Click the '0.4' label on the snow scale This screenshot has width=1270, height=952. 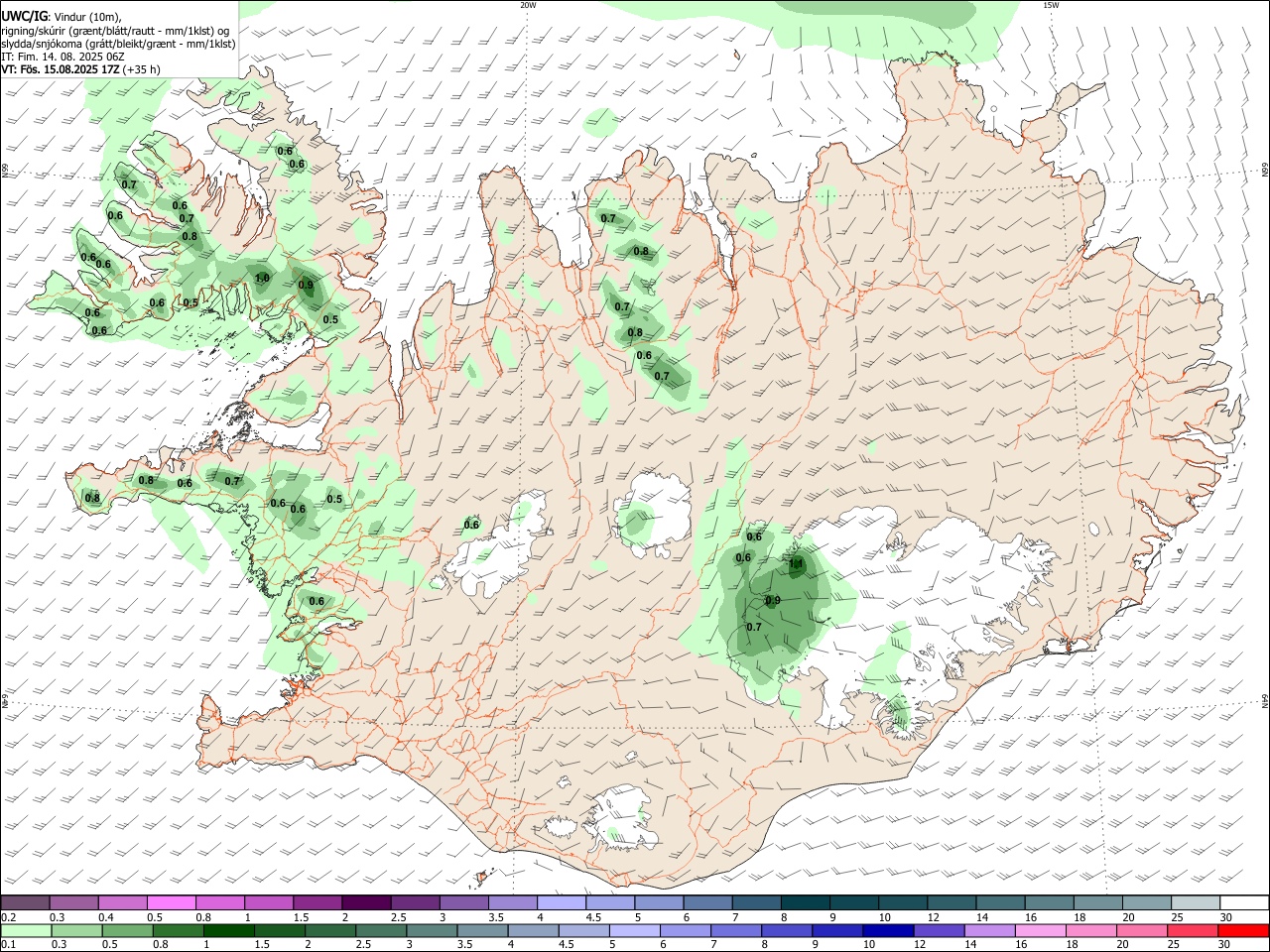pos(106,917)
